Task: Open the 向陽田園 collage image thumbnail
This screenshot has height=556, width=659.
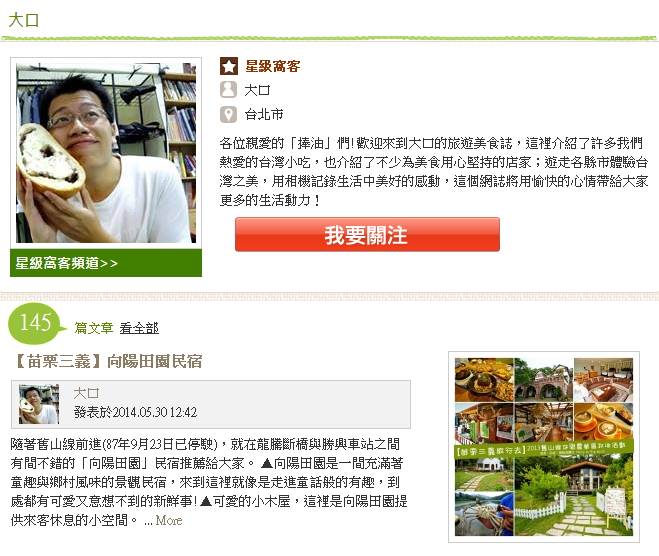Action: click(x=544, y=447)
